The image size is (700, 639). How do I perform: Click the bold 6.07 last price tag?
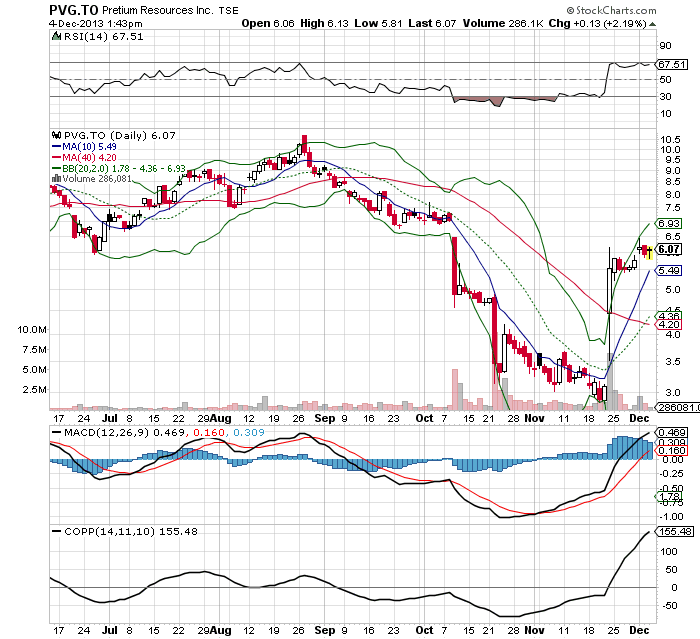tap(668, 249)
